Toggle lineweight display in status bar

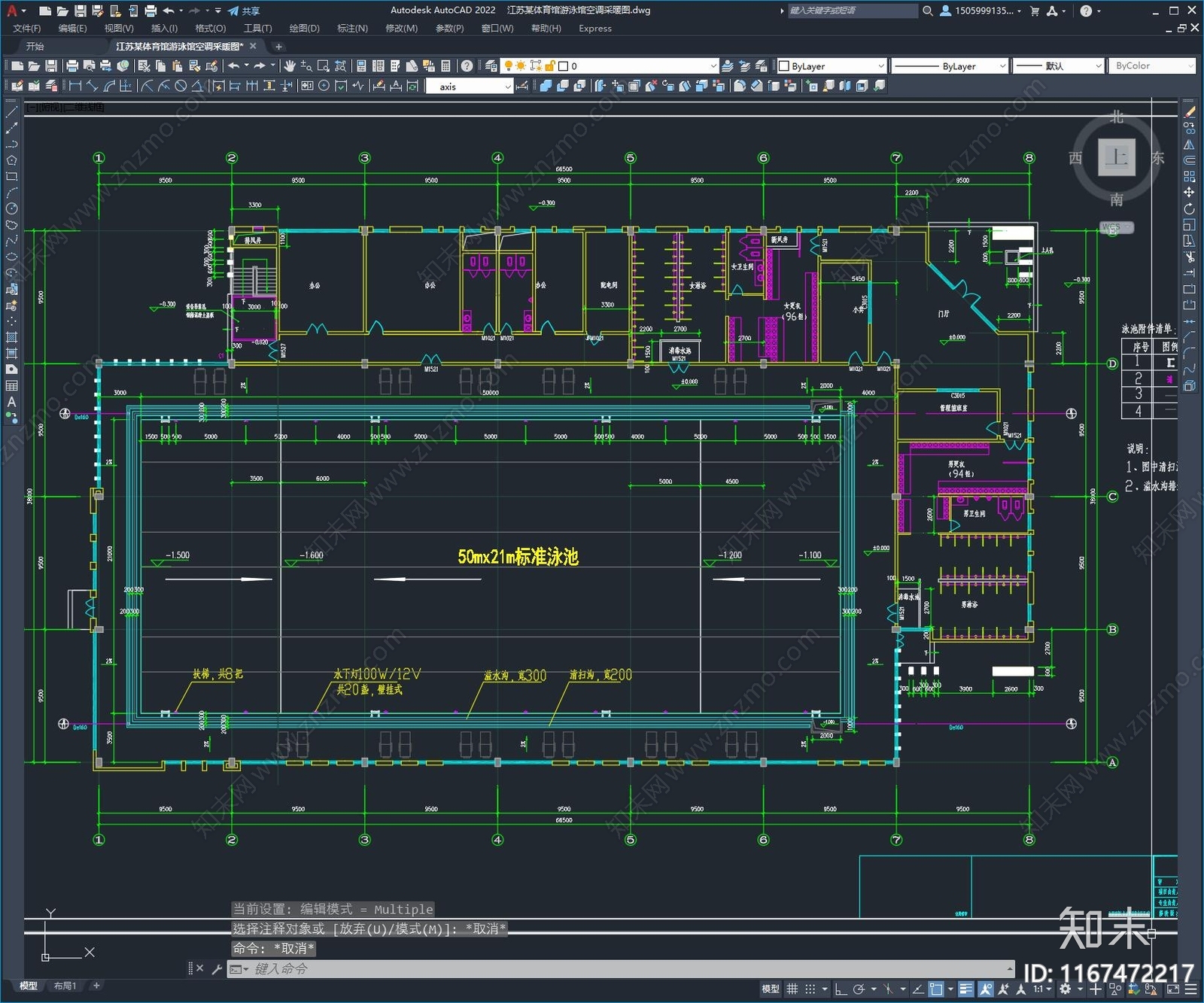point(966,989)
